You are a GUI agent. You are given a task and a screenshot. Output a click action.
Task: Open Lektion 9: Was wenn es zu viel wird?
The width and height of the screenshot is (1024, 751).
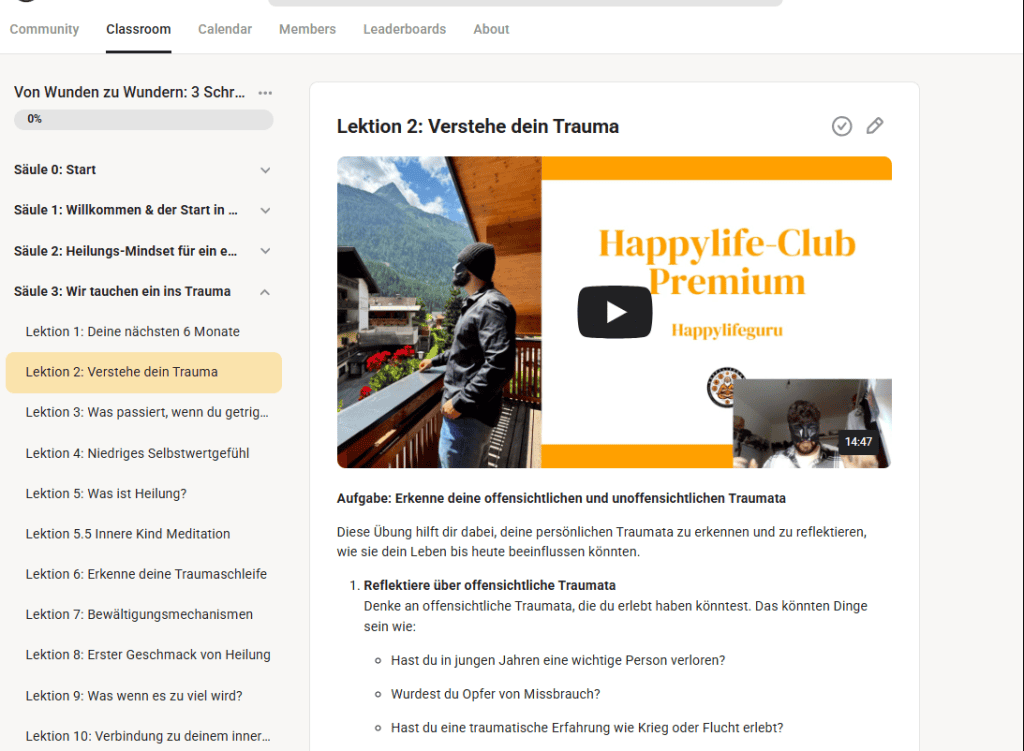point(144,696)
